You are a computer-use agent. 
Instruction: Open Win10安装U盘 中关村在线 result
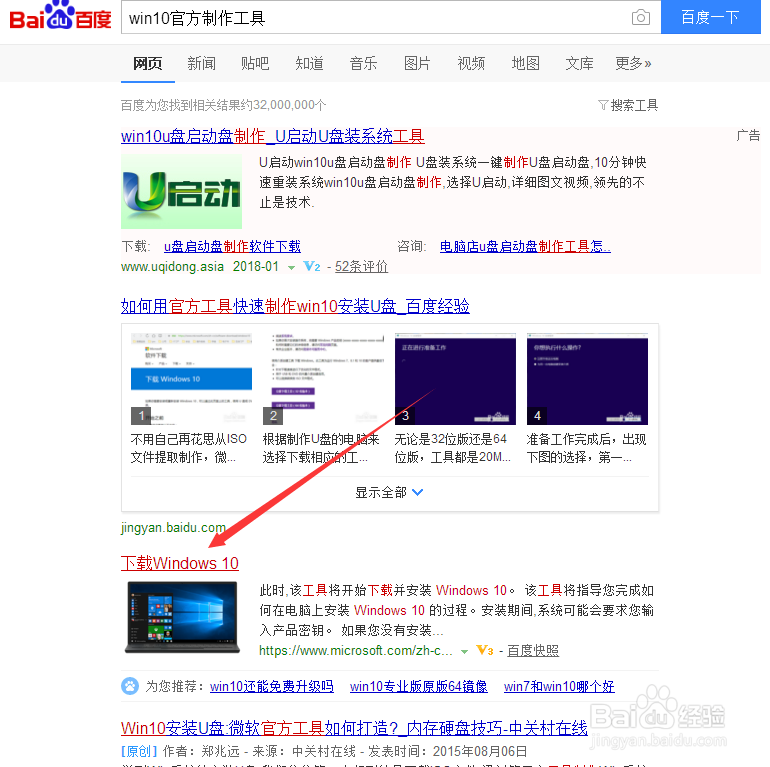[354, 728]
